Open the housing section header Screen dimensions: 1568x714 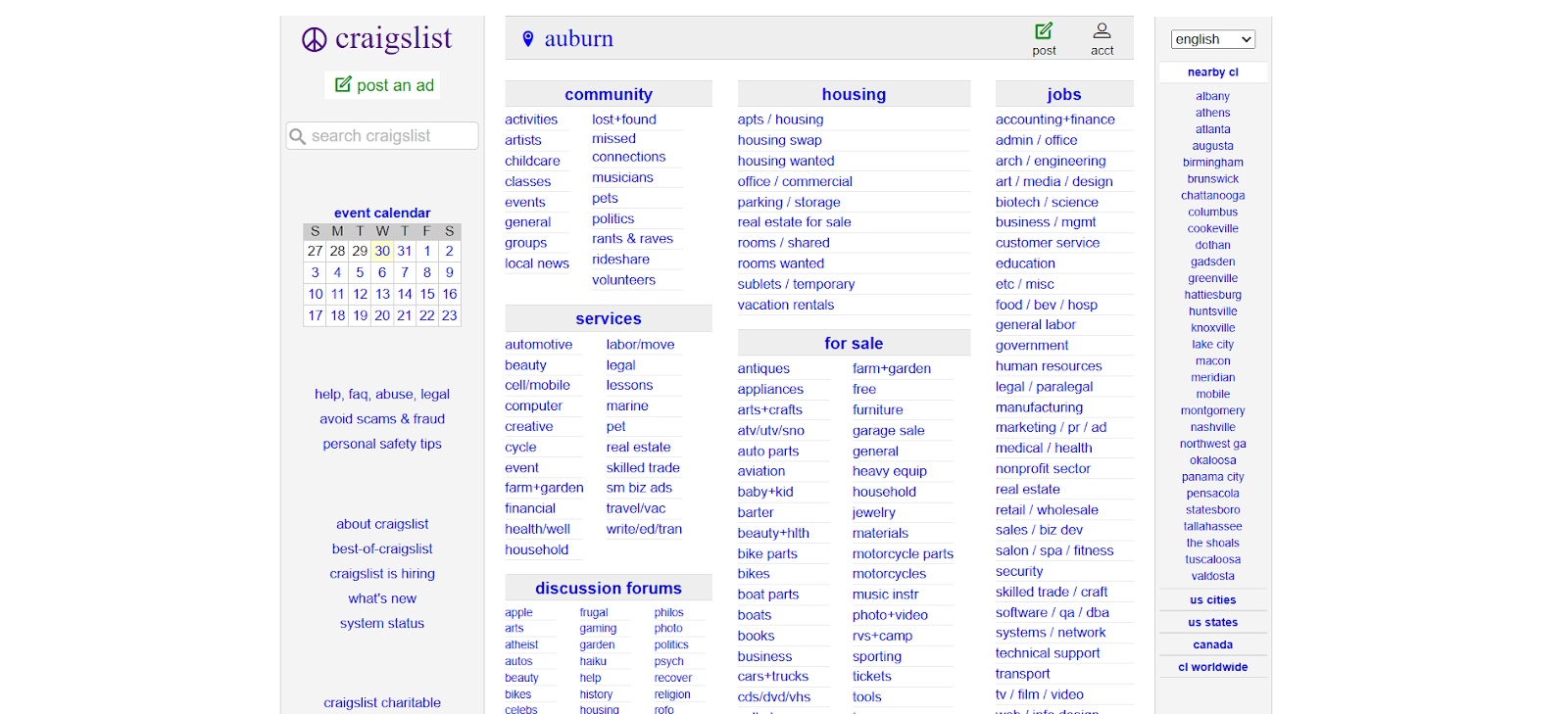(x=854, y=94)
